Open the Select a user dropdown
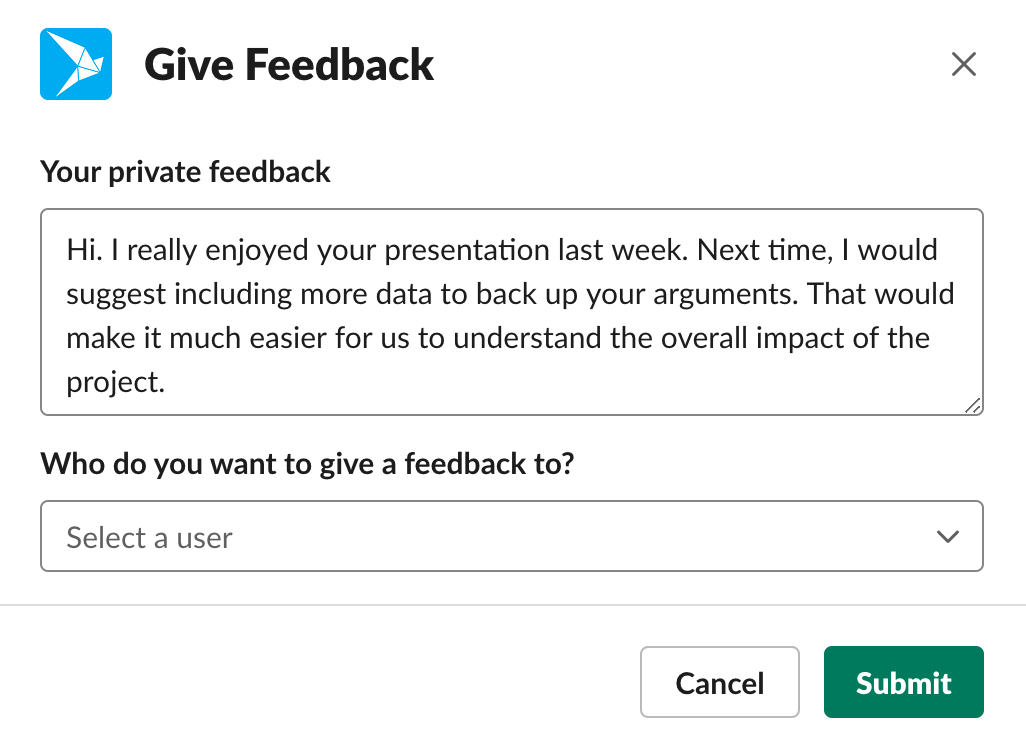Screen dimensions: 1026x748 point(512,536)
